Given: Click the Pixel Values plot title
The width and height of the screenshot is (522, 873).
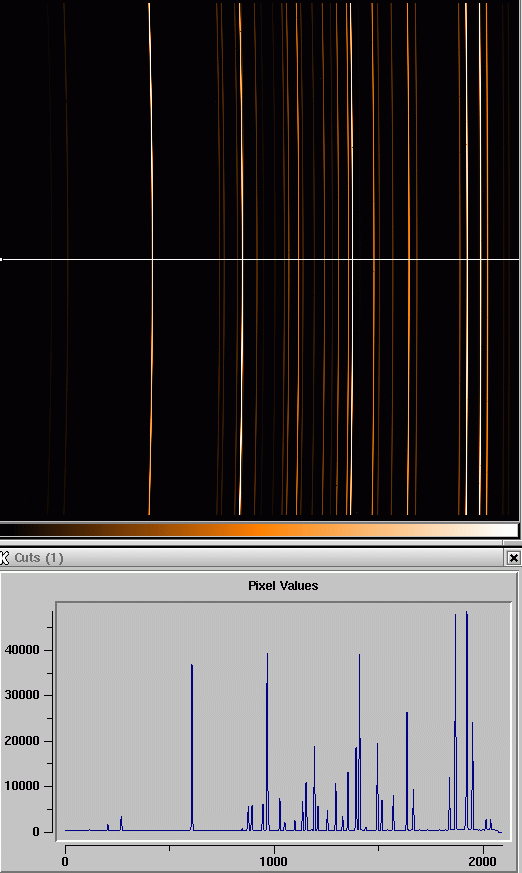Looking at the screenshot, I should (283, 586).
